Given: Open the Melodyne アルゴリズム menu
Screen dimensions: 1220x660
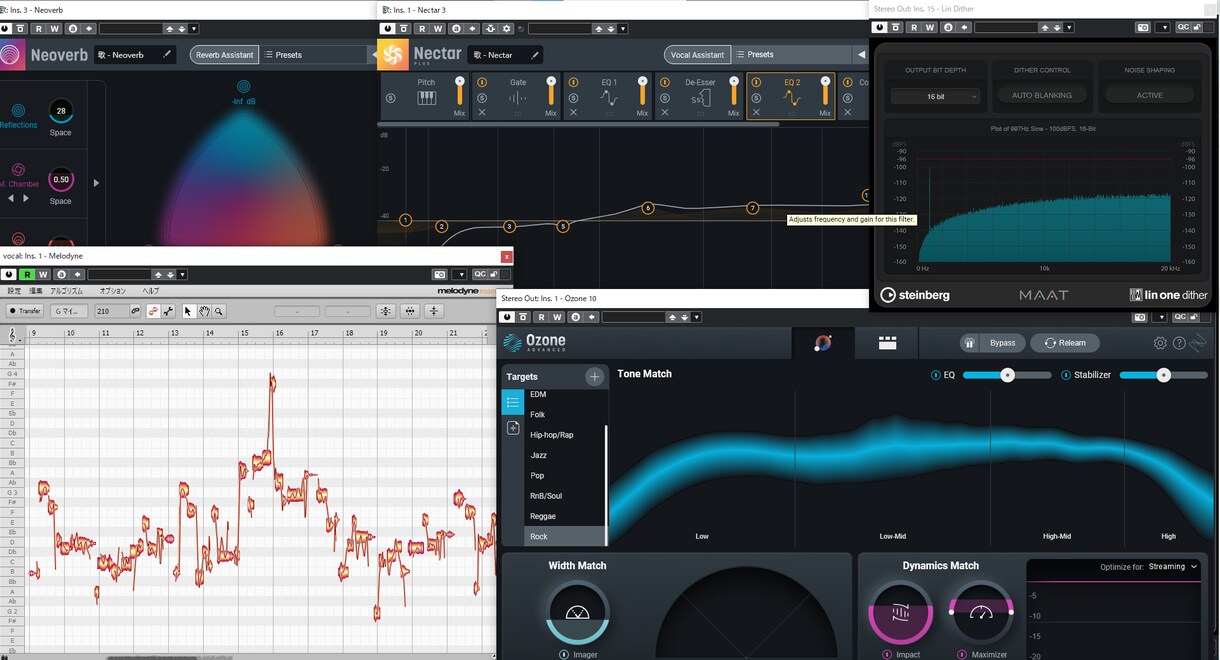Looking at the screenshot, I should [x=67, y=291].
